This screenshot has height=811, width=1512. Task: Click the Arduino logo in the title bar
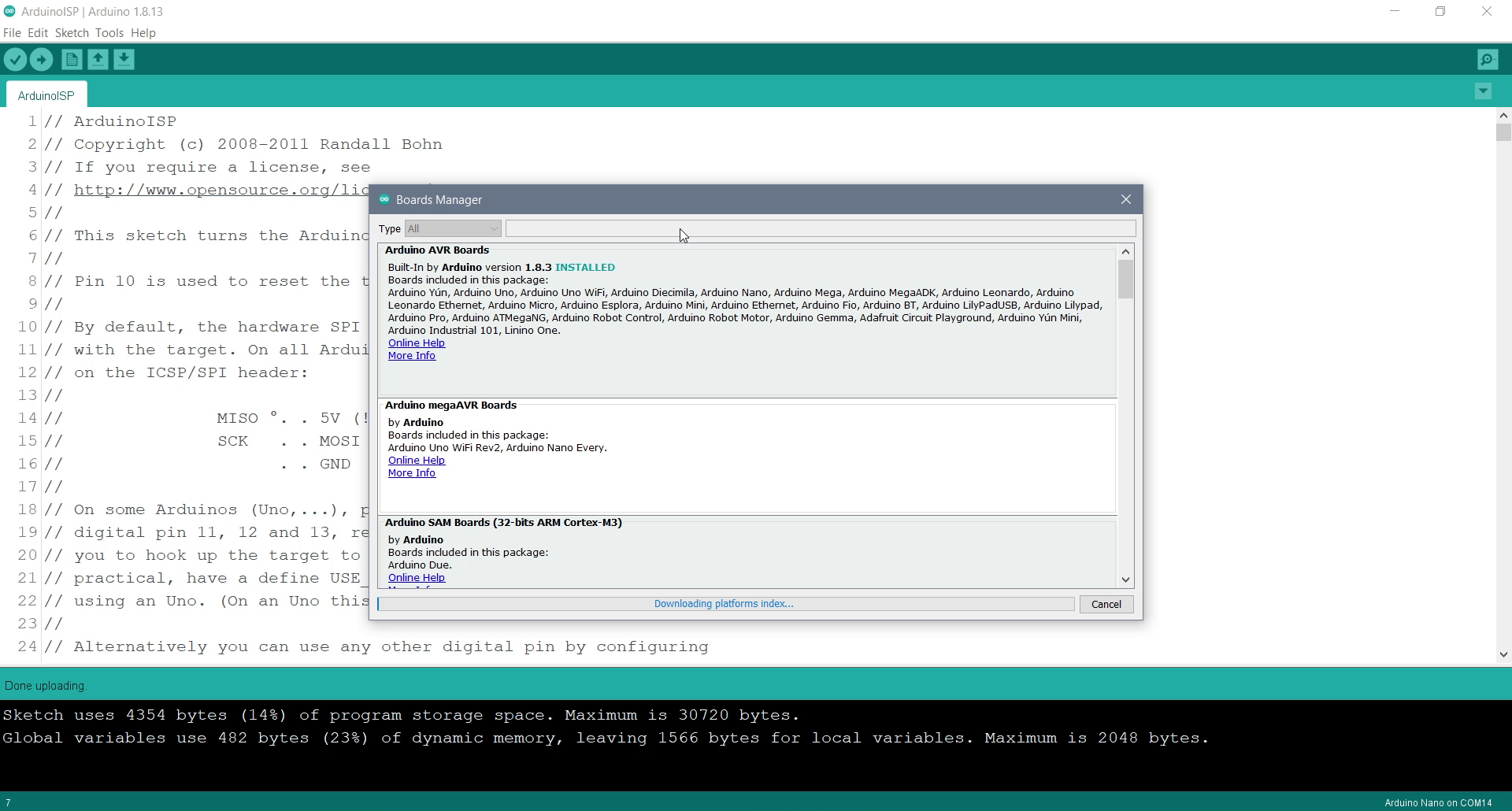click(9, 11)
